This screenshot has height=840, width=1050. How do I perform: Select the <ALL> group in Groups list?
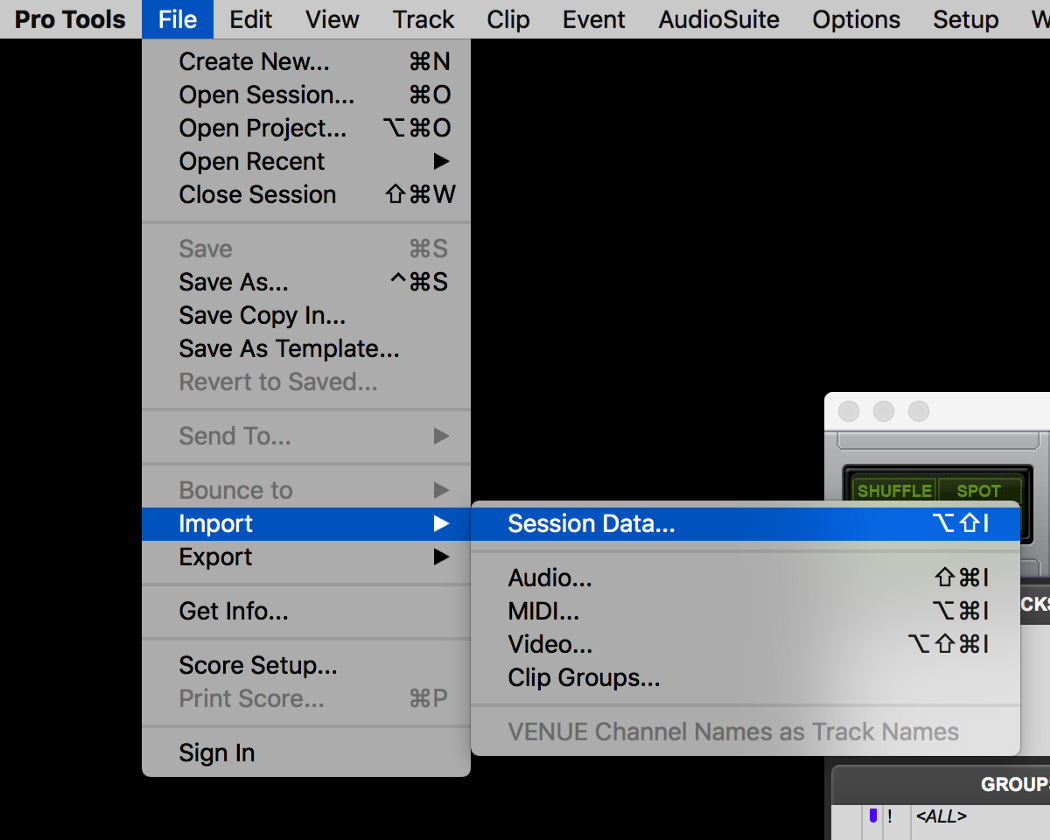[x=941, y=816]
